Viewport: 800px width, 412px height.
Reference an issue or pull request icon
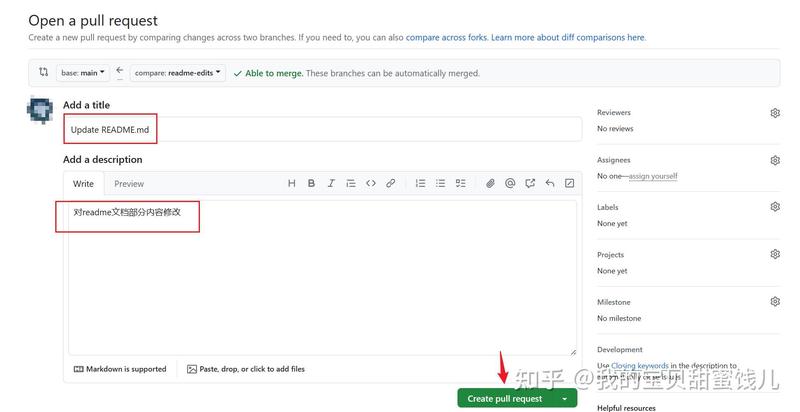530,183
